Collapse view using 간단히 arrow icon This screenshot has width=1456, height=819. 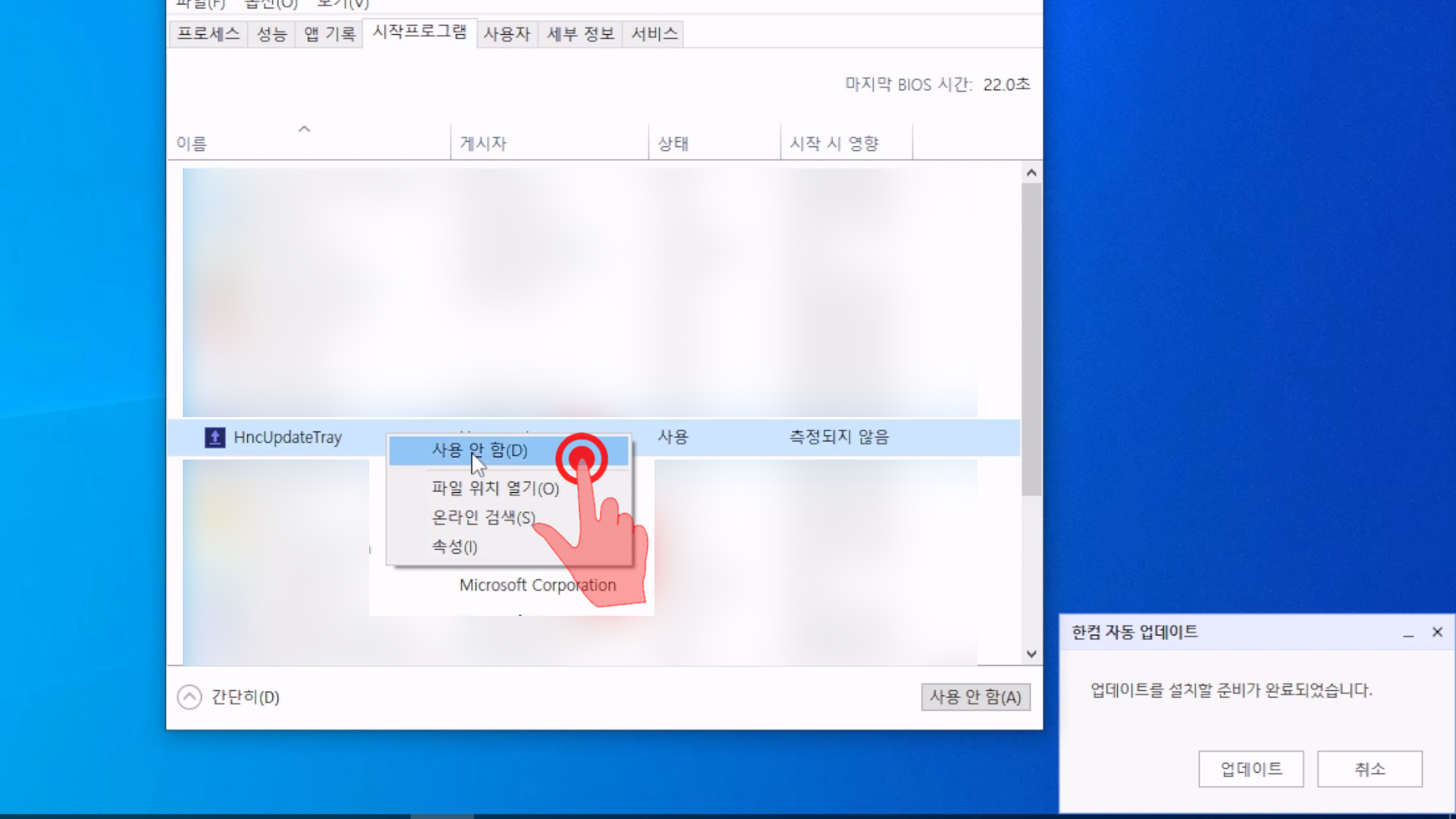[190, 697]
